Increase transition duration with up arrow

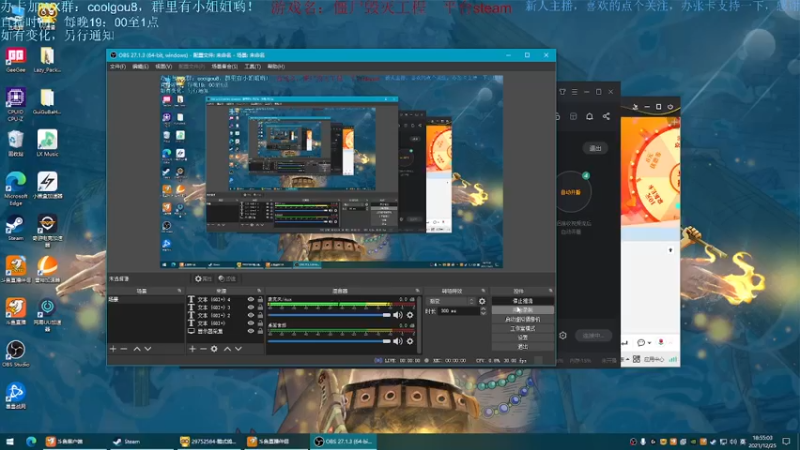[483, 309]
